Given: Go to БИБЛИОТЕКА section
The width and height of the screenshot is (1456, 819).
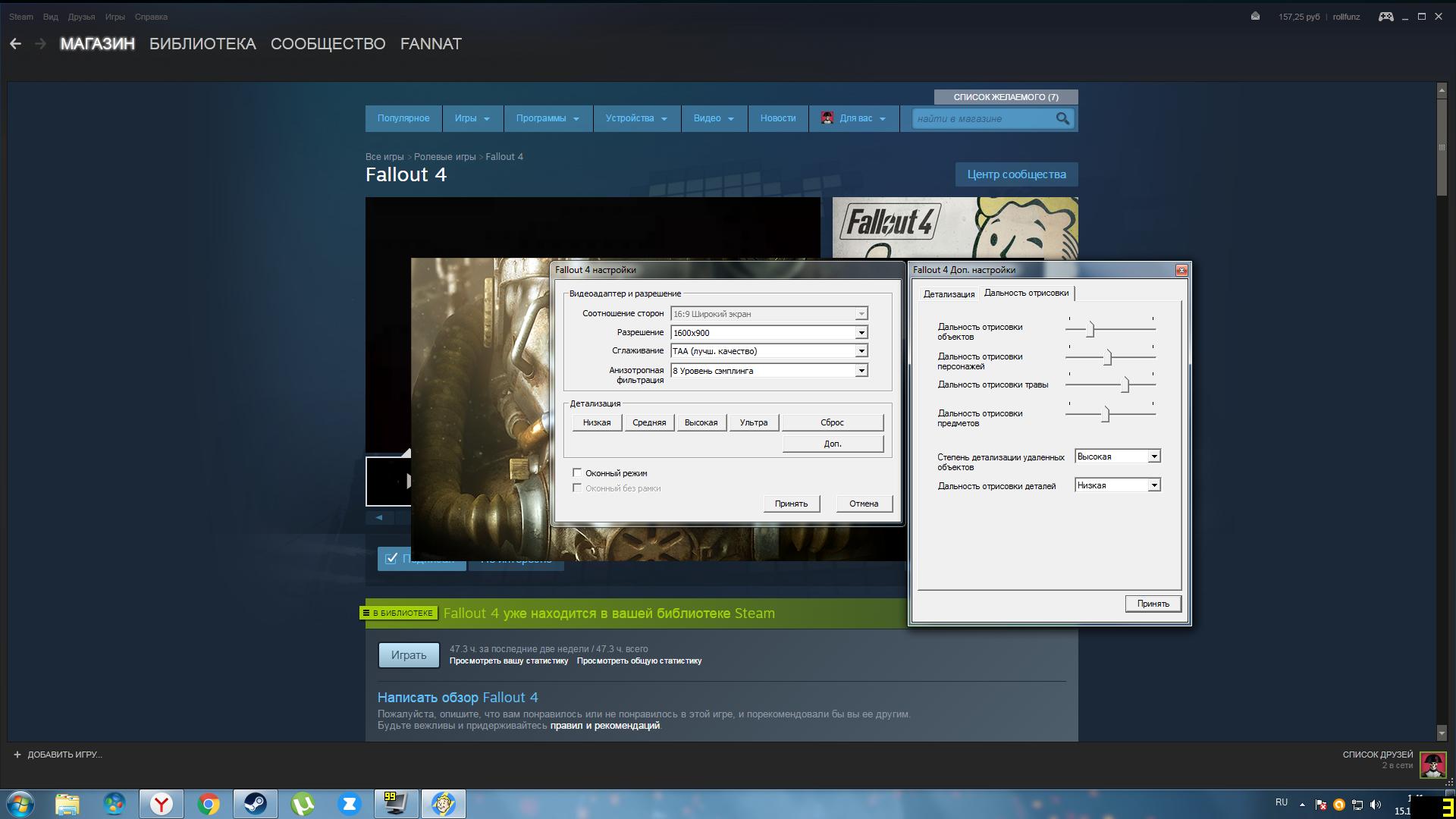Looking at the screenshot, I should pyautogui.click(x=202, y=44).
